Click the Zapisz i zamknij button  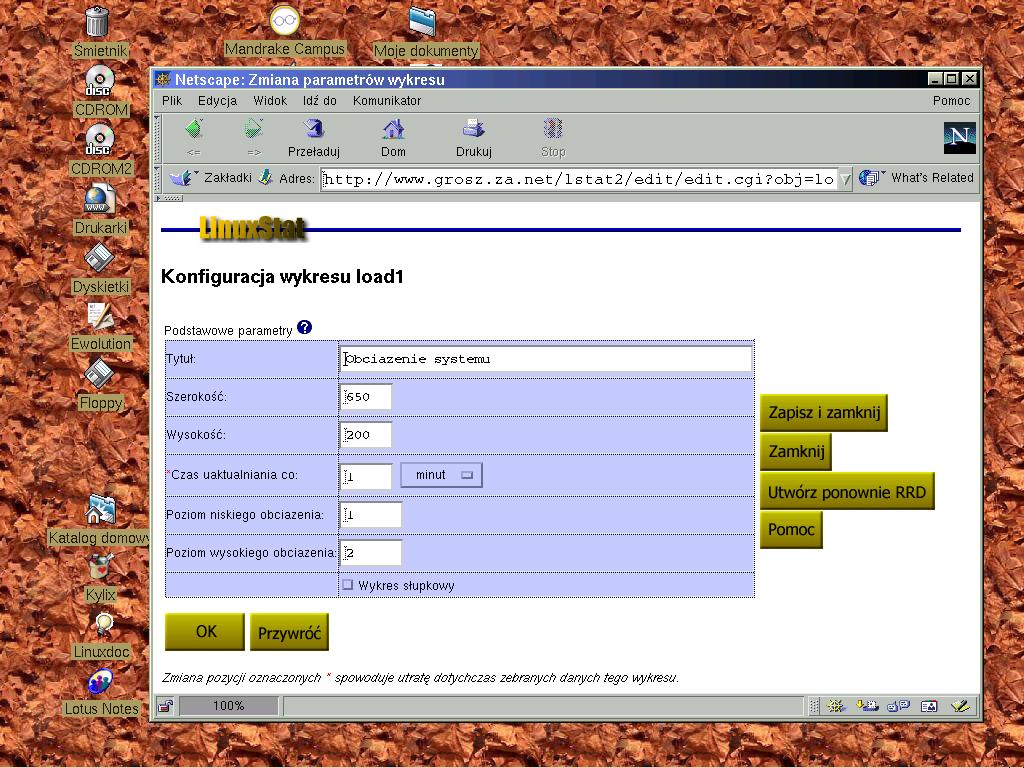pyautogui.click(x=823, y=412)
